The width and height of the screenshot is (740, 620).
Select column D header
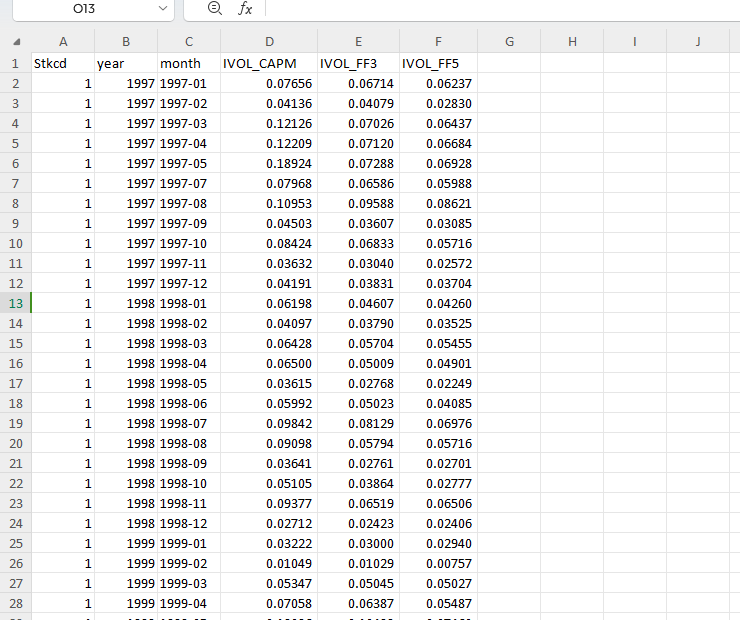click(269, 42)
